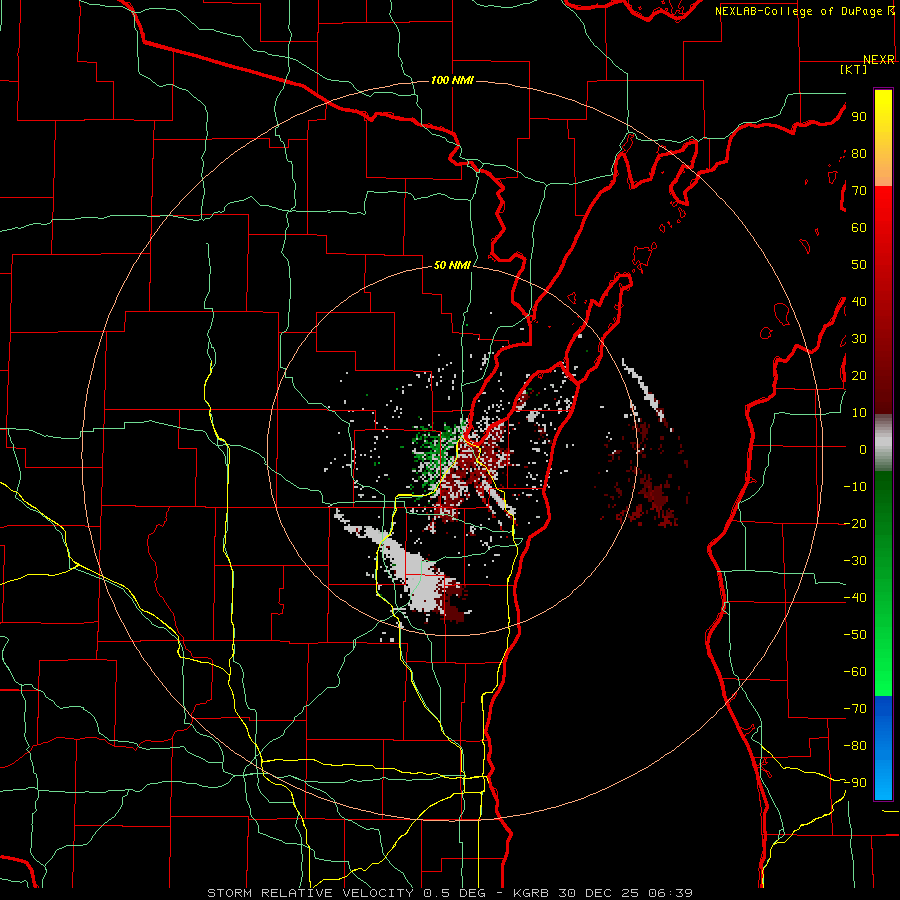This screenshot has height=900, width=900.
Task: Click the "-90" value on the velocity scale
Action: point(855,783)
